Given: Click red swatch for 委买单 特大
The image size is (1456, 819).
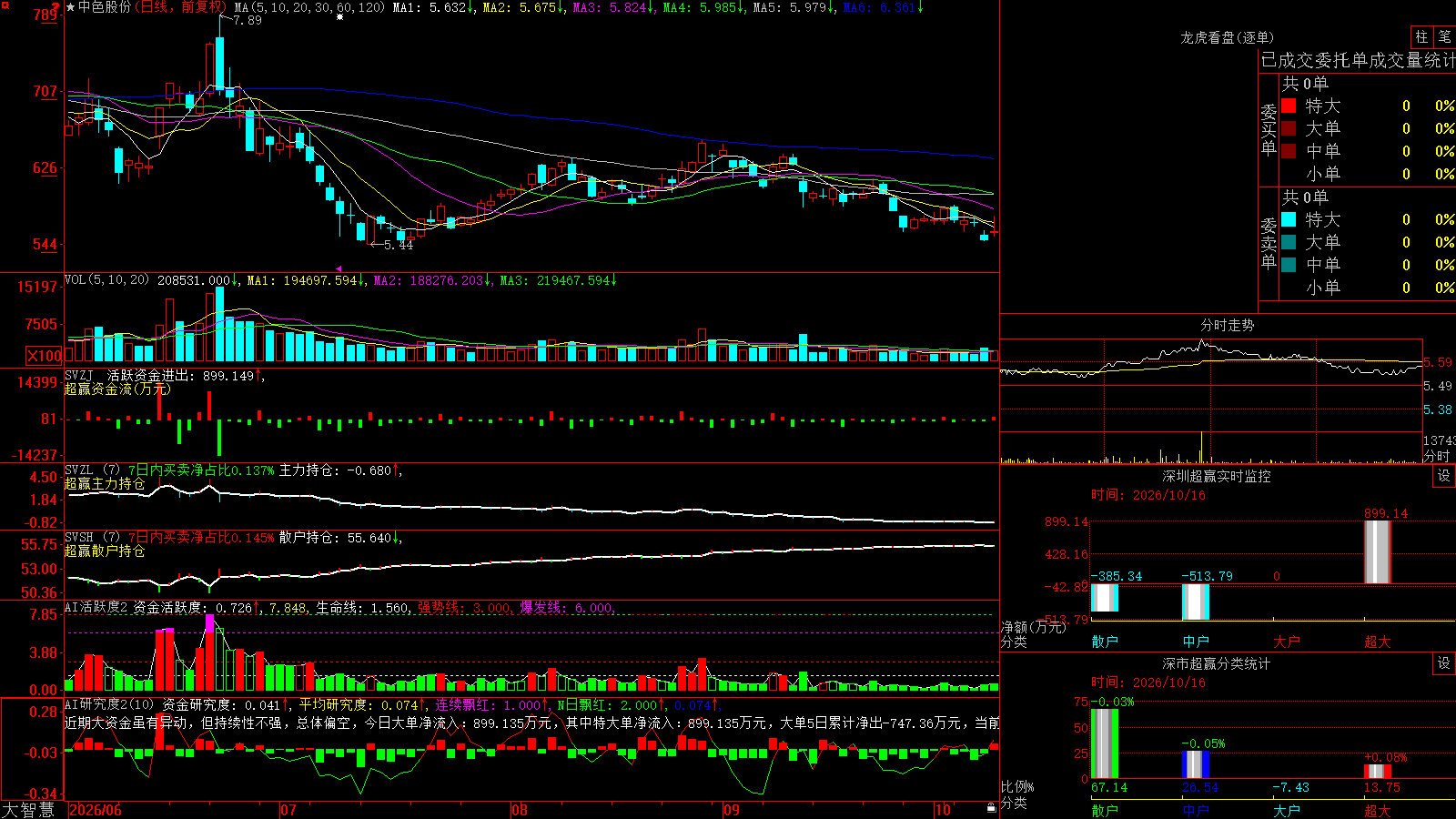Looking at the screenshot, I should click(1289, 106).
